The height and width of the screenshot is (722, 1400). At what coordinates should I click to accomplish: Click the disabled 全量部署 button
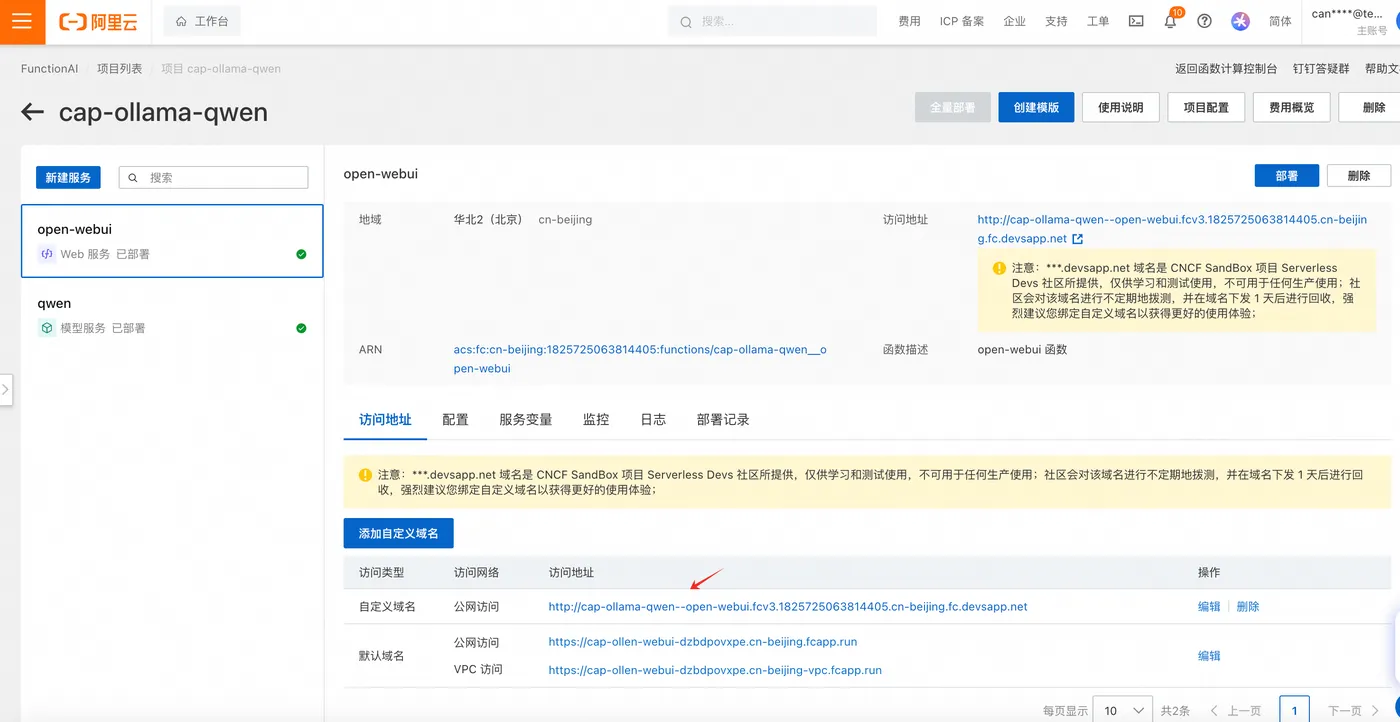pyautogui.click(x=952, y=107)
